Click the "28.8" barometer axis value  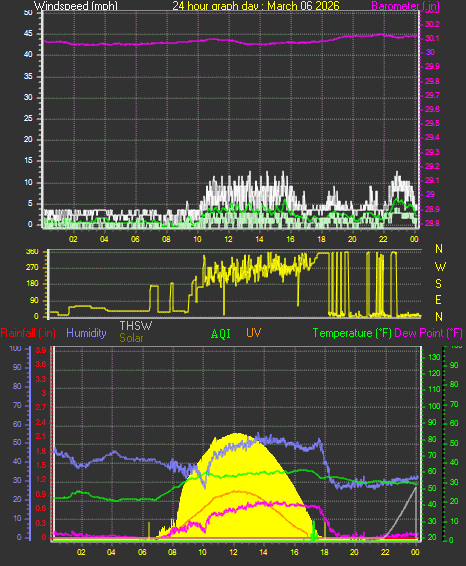click(432, 223)
